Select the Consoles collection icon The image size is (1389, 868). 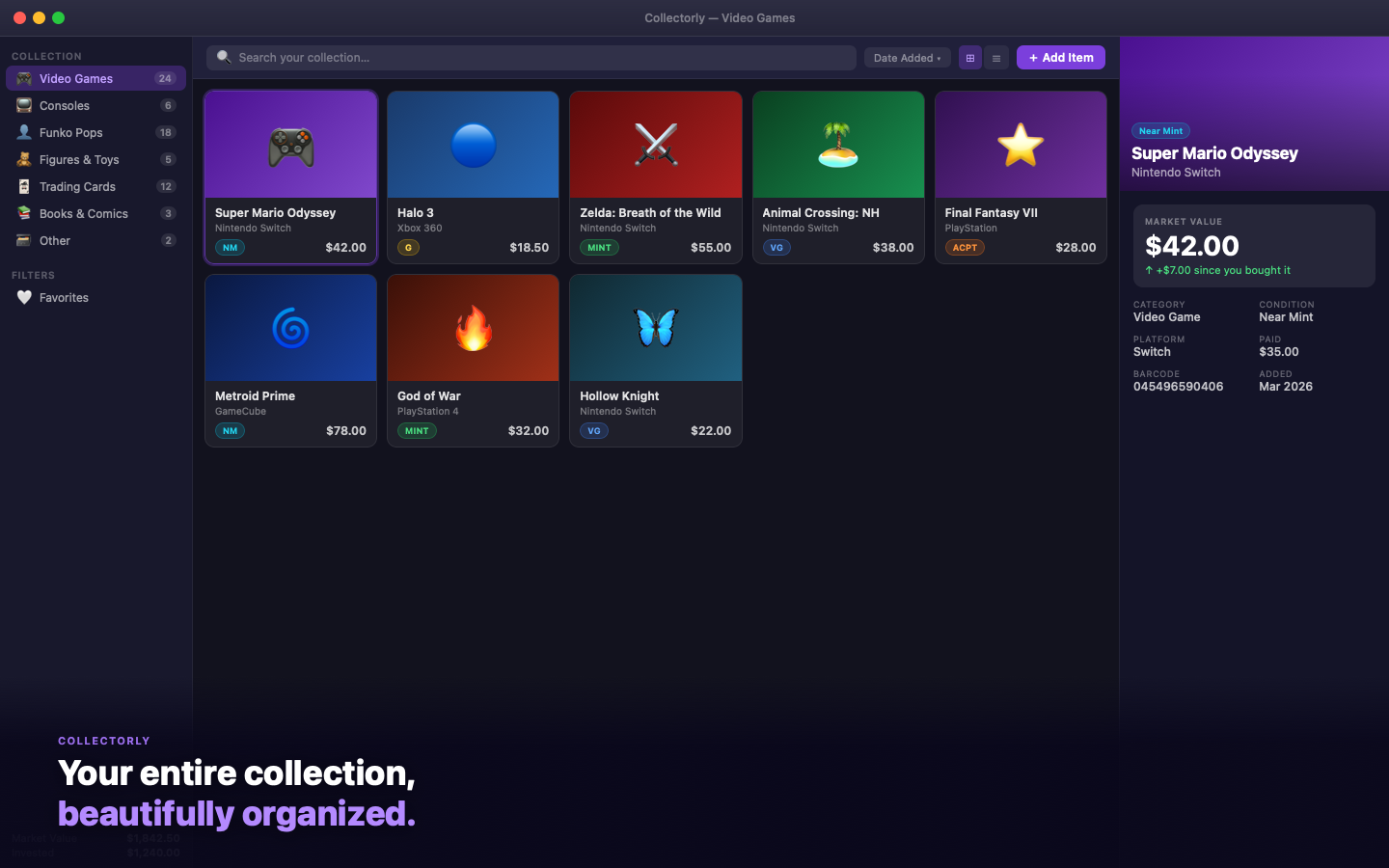point(23,105)
